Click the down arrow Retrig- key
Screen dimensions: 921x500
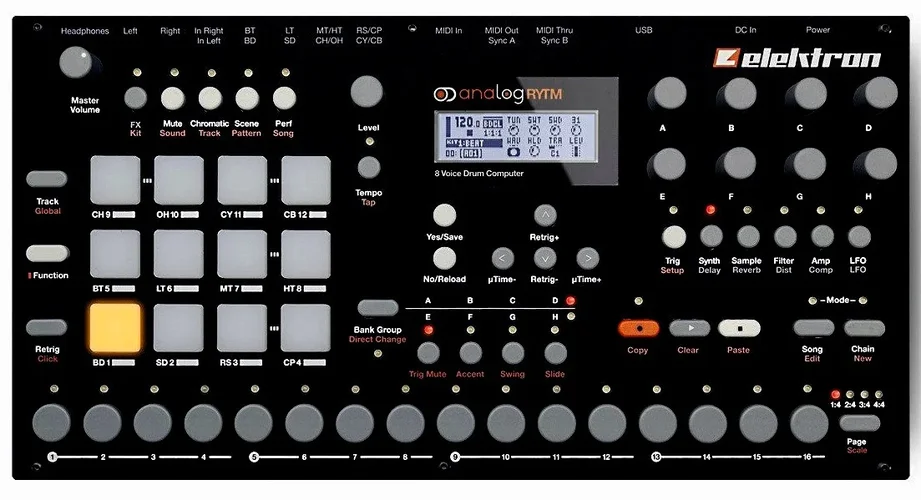[x=545, y=258]
